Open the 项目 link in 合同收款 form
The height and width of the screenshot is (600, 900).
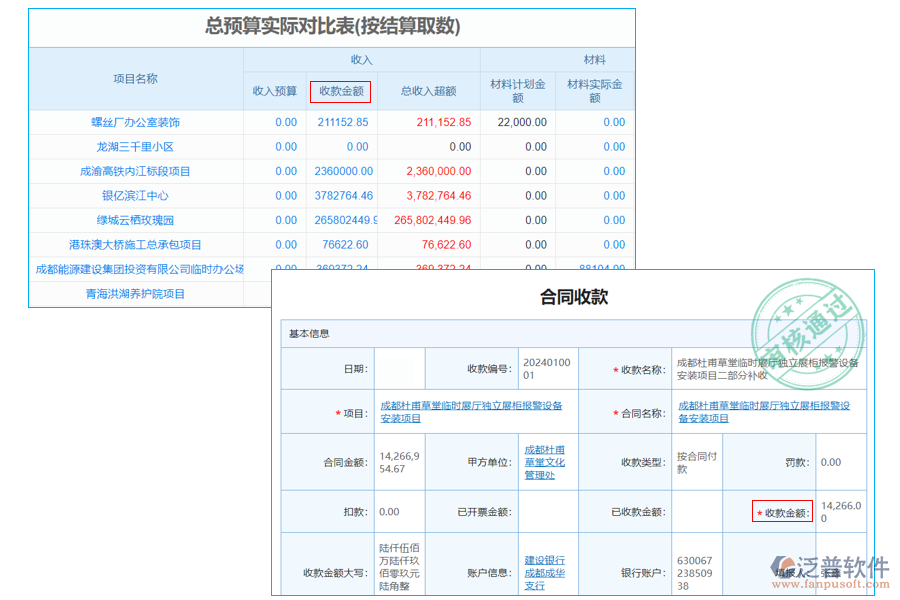pos(475,411)
